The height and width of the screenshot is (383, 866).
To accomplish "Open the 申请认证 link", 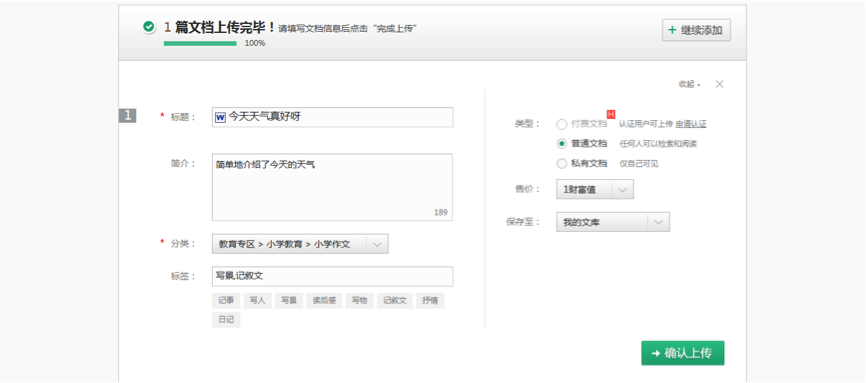I will pos(691,124).
